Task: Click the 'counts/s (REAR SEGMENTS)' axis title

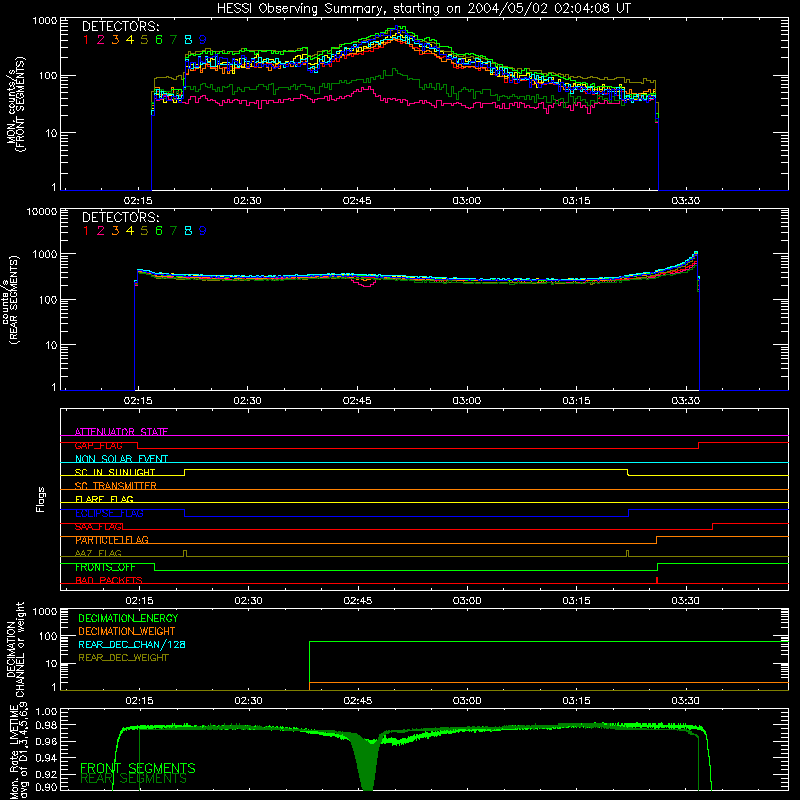Action: pos(11,300)
